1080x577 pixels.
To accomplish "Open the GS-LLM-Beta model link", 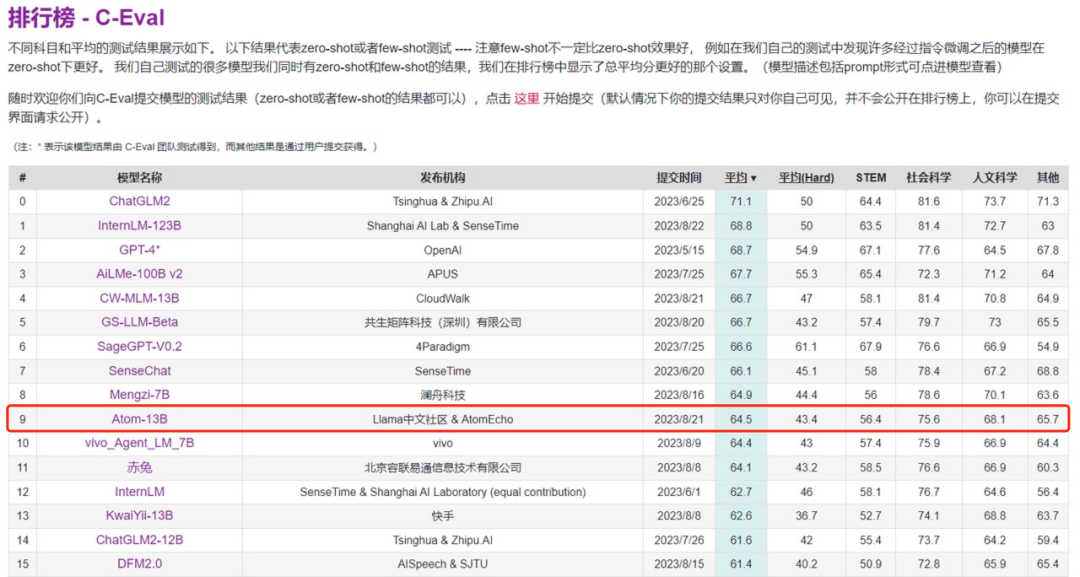I will click(x=139, y=322).
